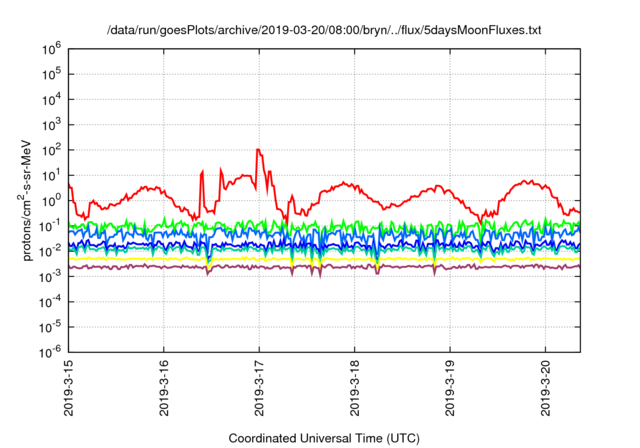The image size is (640, 448).
Task: Click the 2019-3-19 date tick label
Action: pos(450,388)
